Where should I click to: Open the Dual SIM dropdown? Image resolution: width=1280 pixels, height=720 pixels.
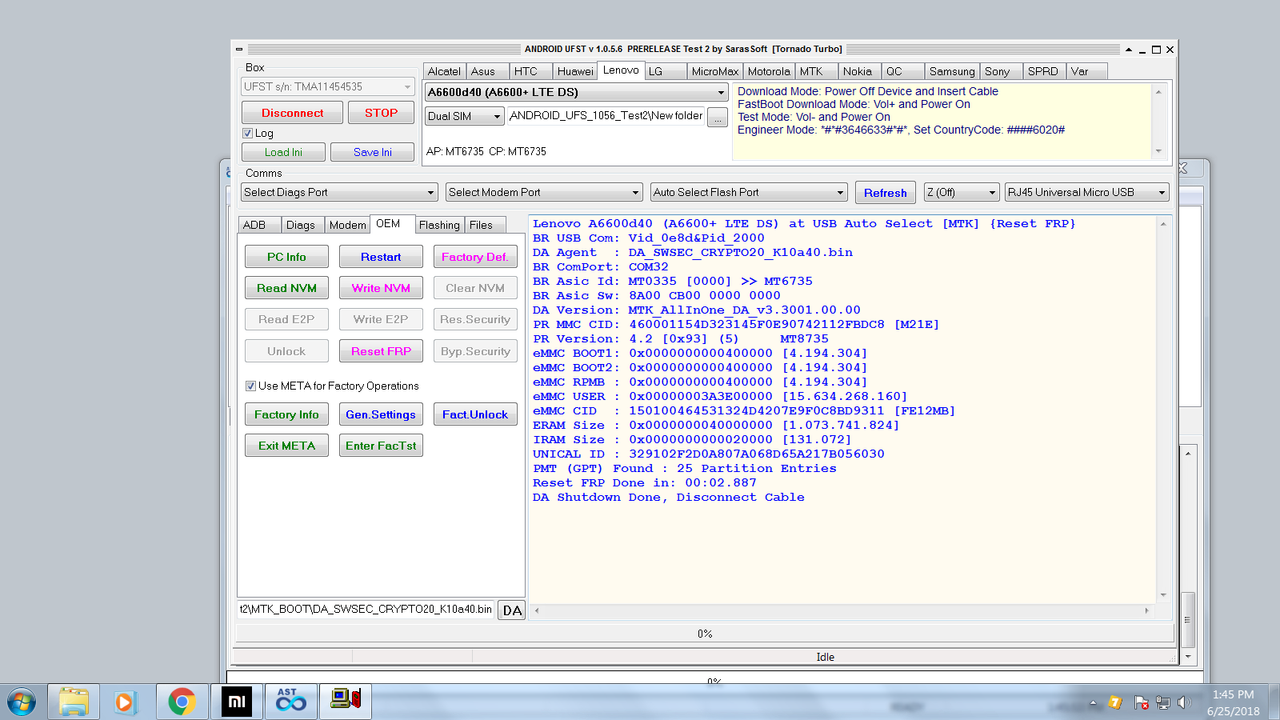pyautogui.click(x=464, y=116)
